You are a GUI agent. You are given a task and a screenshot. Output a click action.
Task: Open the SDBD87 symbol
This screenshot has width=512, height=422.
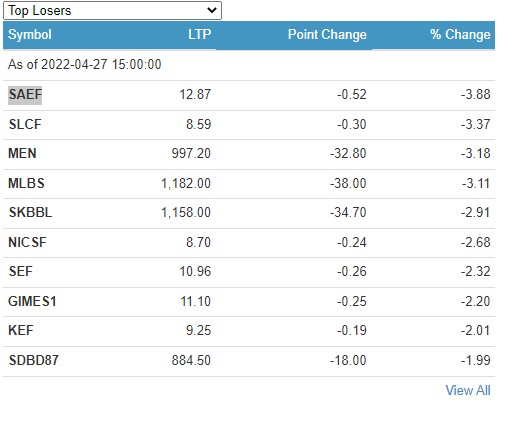click(x=34, y=361)
